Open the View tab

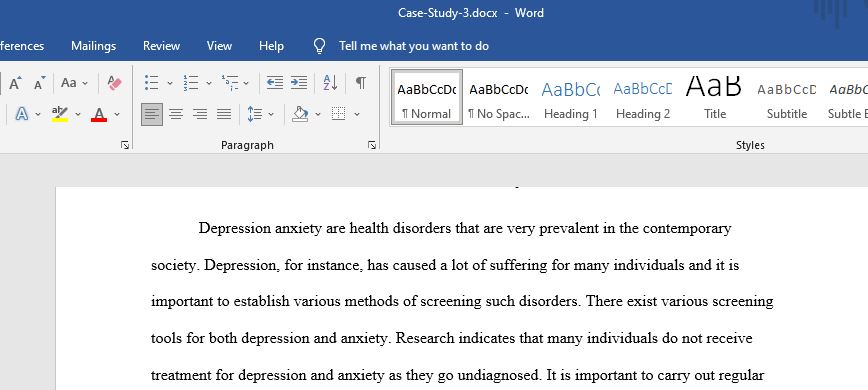click(x=219, y=46)
